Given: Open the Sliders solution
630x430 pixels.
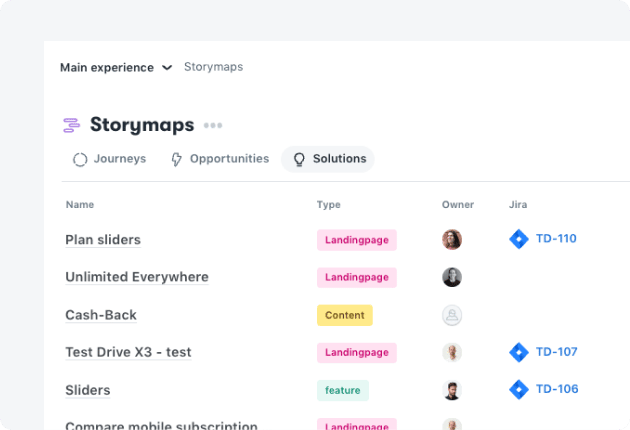Looking at the screenshot, I should tap(88, 390).
